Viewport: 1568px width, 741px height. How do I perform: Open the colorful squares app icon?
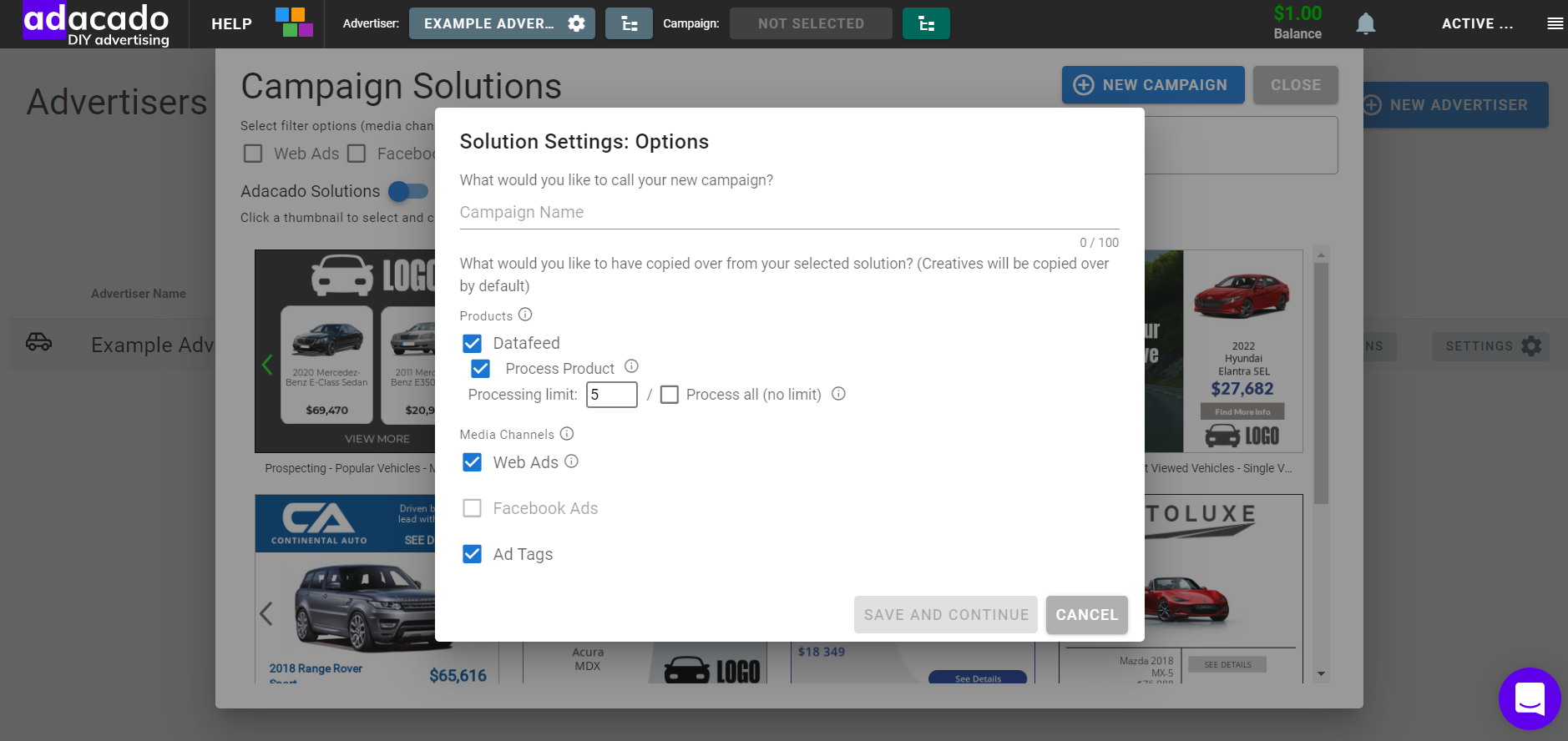[x=294, y=23]
